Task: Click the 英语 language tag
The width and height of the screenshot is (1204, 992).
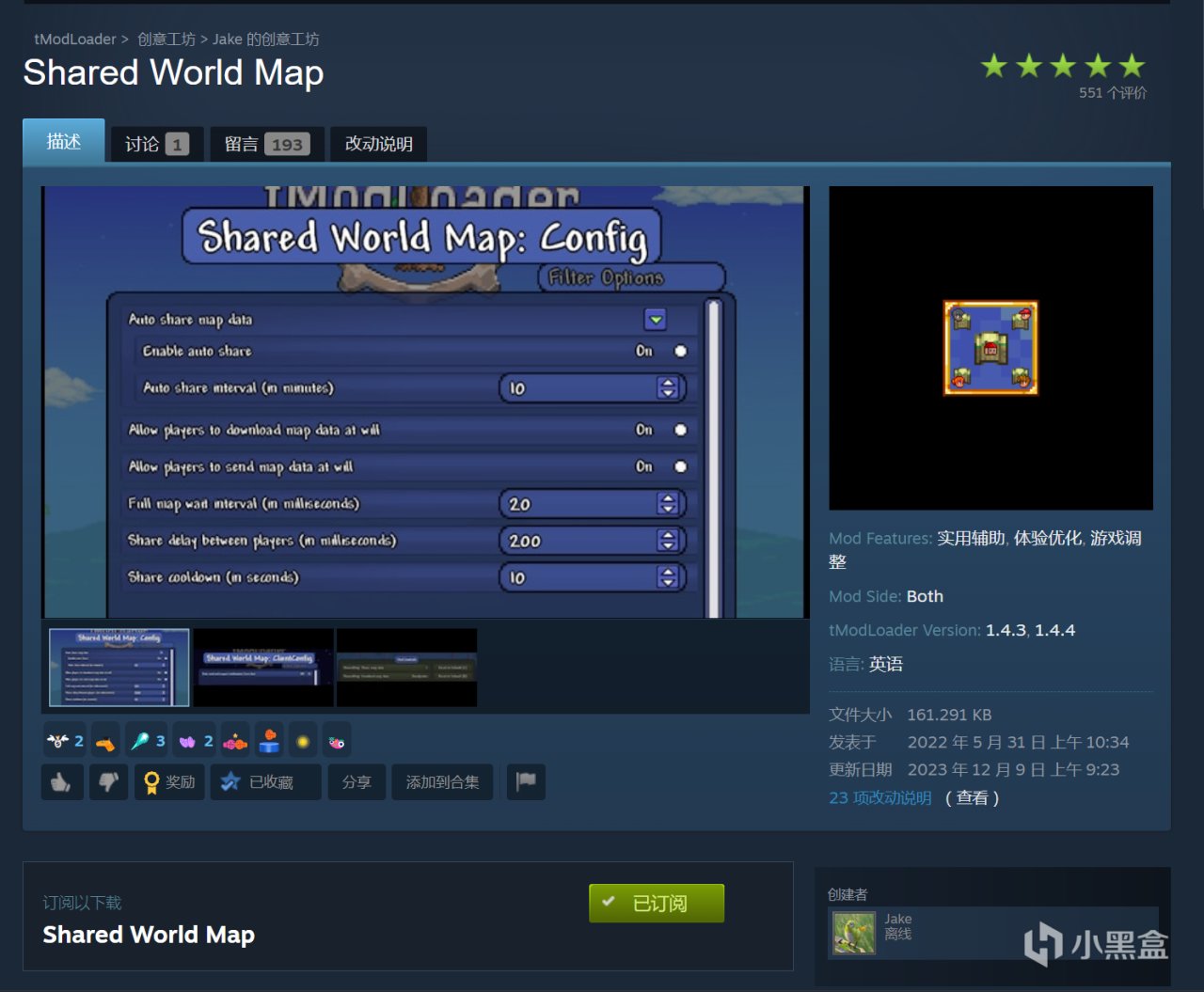Action: coord(886,664)
